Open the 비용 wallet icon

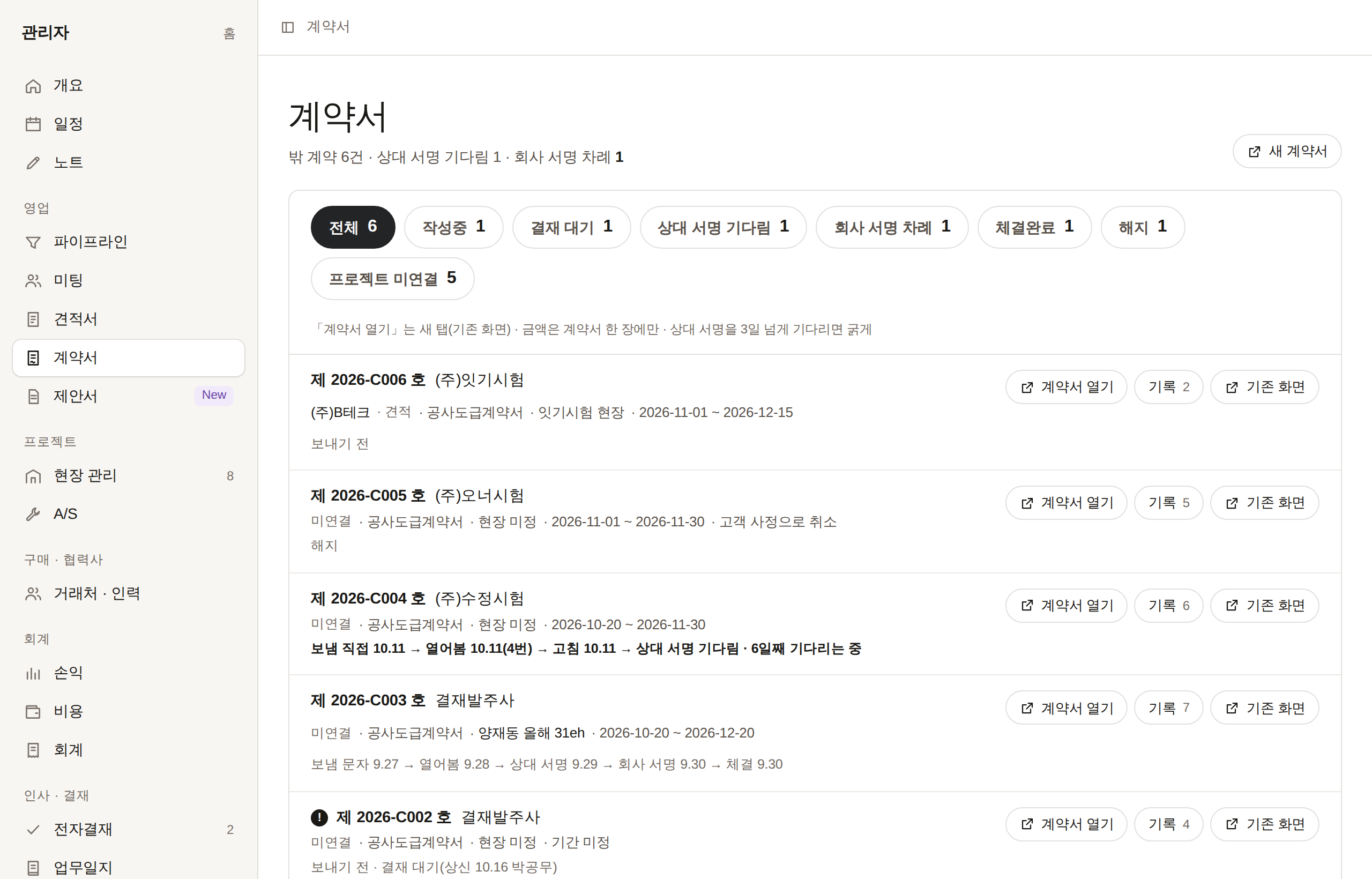pyautogui.click(x=33, y=711)
